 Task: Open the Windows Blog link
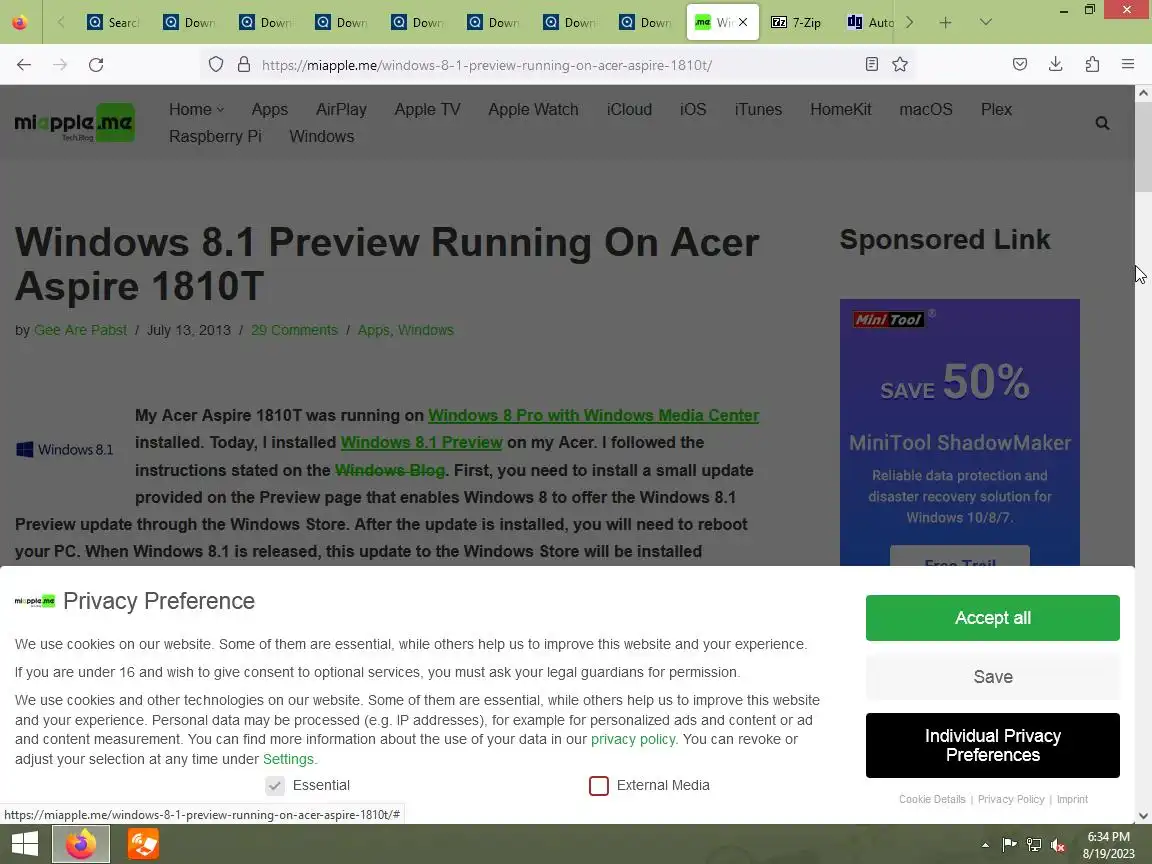[x=389, y=470]
